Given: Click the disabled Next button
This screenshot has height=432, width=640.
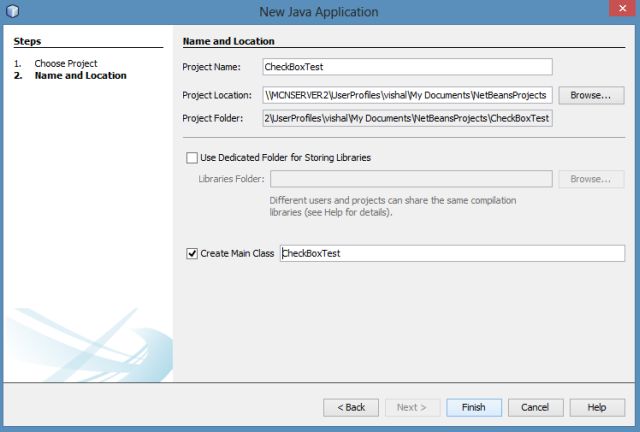Looking at the screenshot, I should click(x=412, y=408).
